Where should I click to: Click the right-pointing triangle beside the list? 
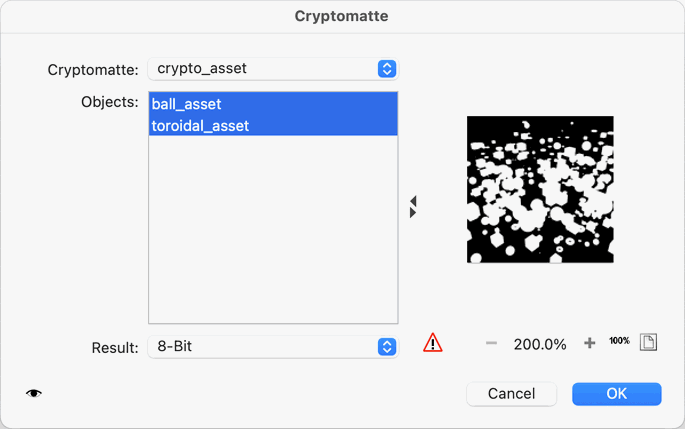point(413,213)
